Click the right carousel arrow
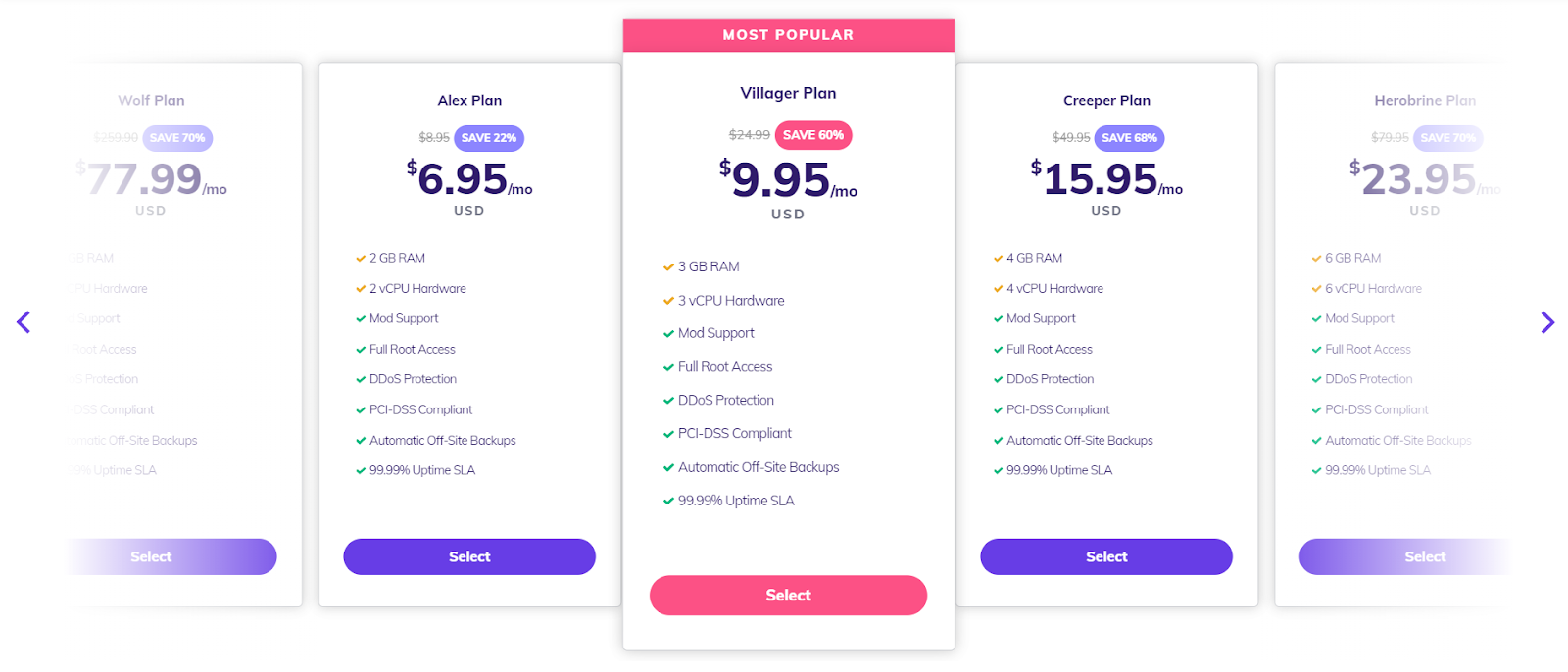 coord(1547,322)
